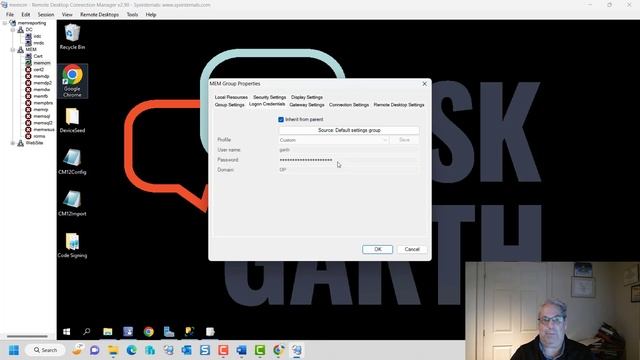Select the Cert server in the tree
Image resolution: width=640 pixels, height=360 pixels.
click(38, 56)
